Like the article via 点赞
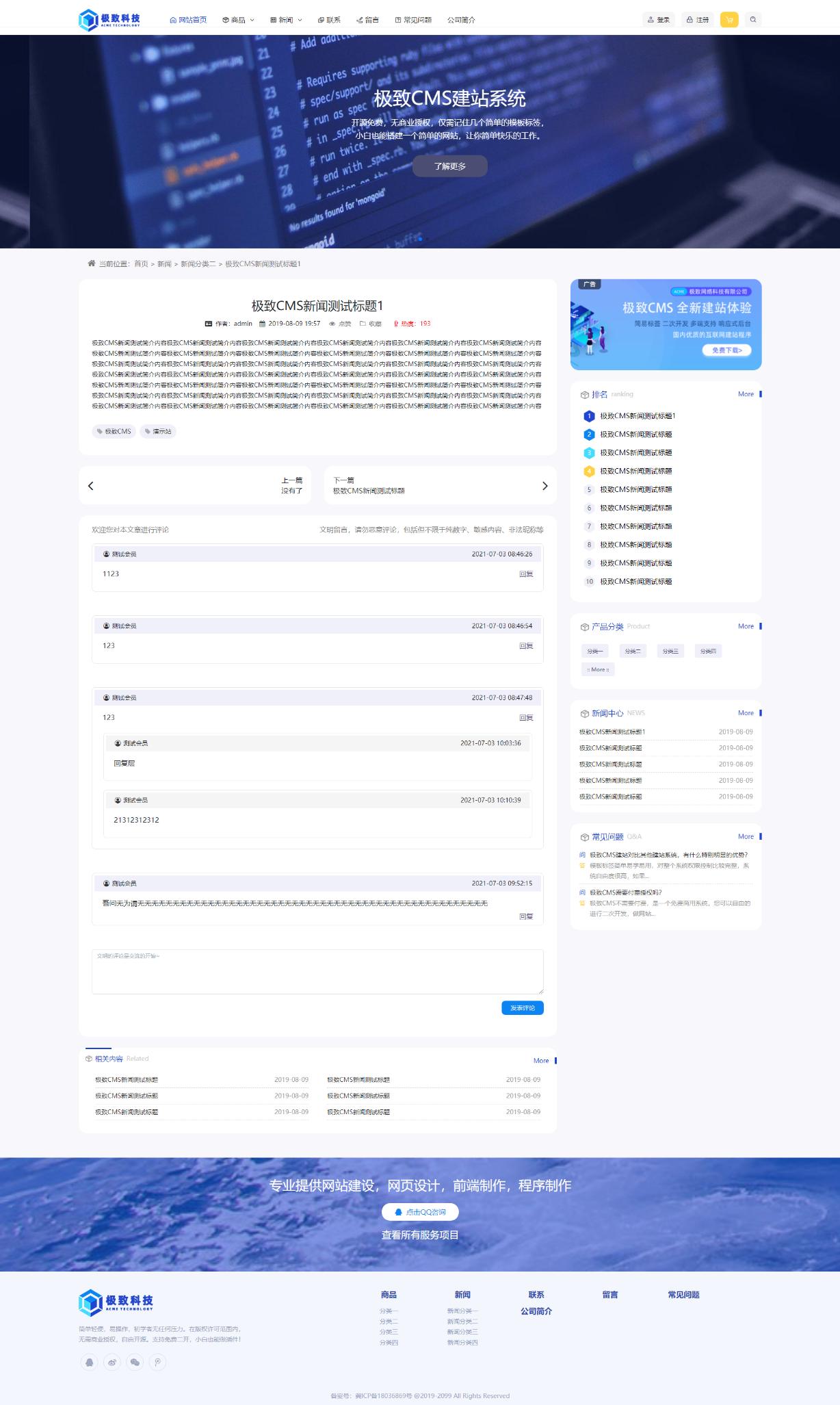This screenshot has width=840, height=1405. click(341, 324)
